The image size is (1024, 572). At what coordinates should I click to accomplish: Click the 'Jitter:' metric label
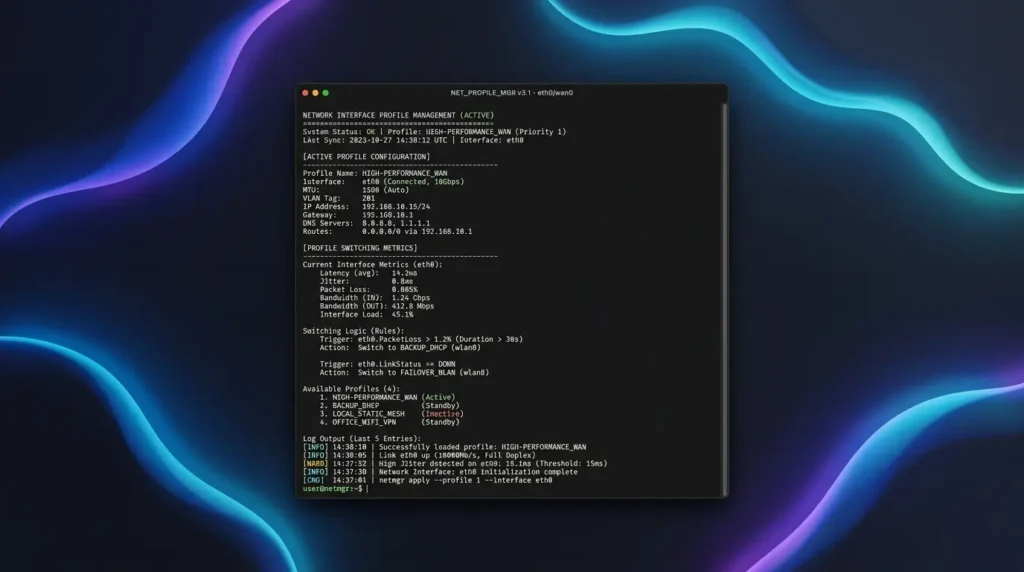click(334, 281)
